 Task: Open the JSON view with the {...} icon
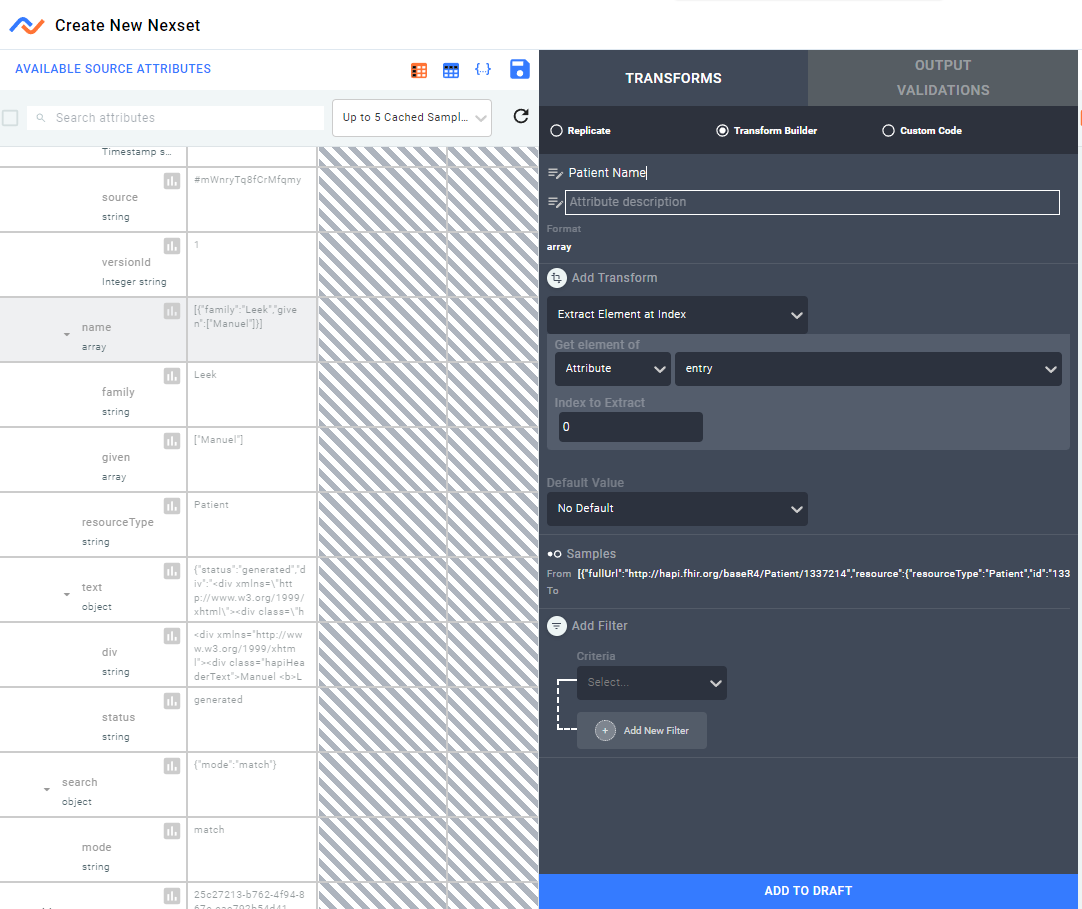[x=484, y=70]
